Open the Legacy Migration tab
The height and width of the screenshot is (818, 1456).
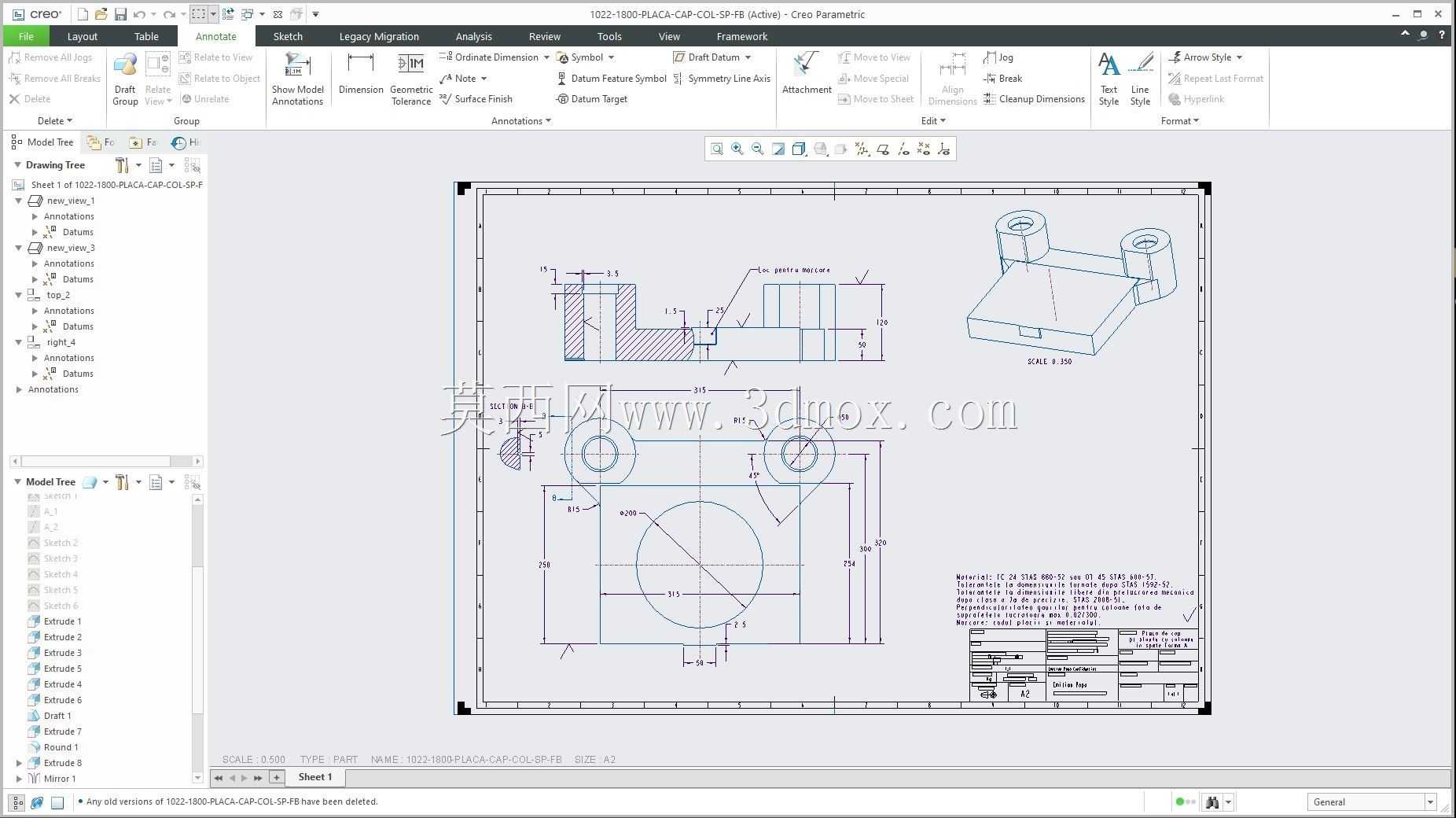tap(379, 36)
